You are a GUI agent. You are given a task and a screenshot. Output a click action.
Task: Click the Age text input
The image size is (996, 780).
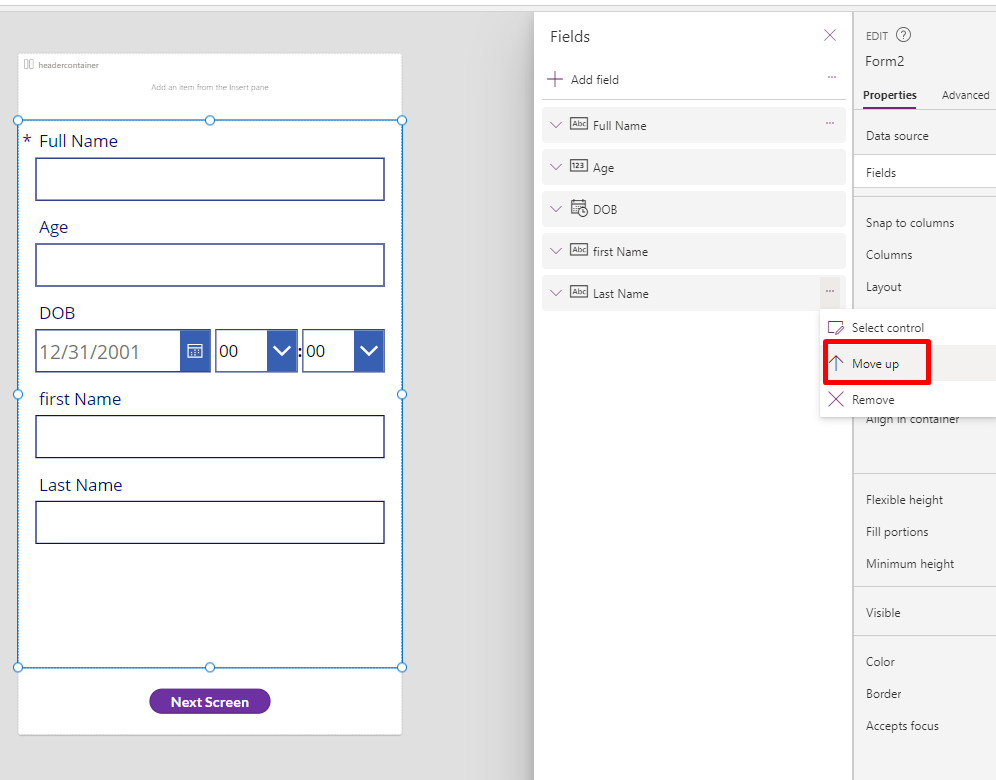point(210,265)
